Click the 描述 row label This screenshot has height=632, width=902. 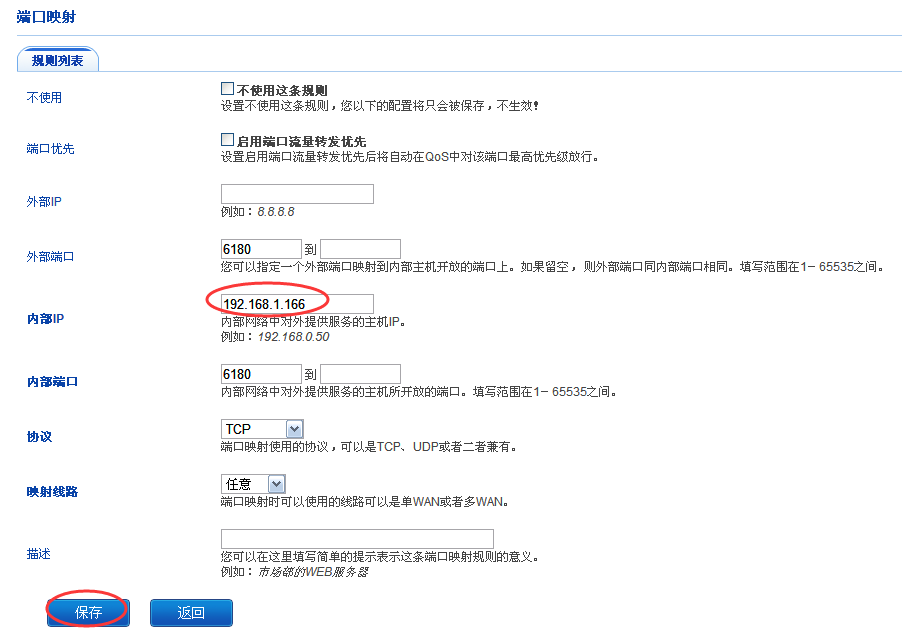pos(39,554)
